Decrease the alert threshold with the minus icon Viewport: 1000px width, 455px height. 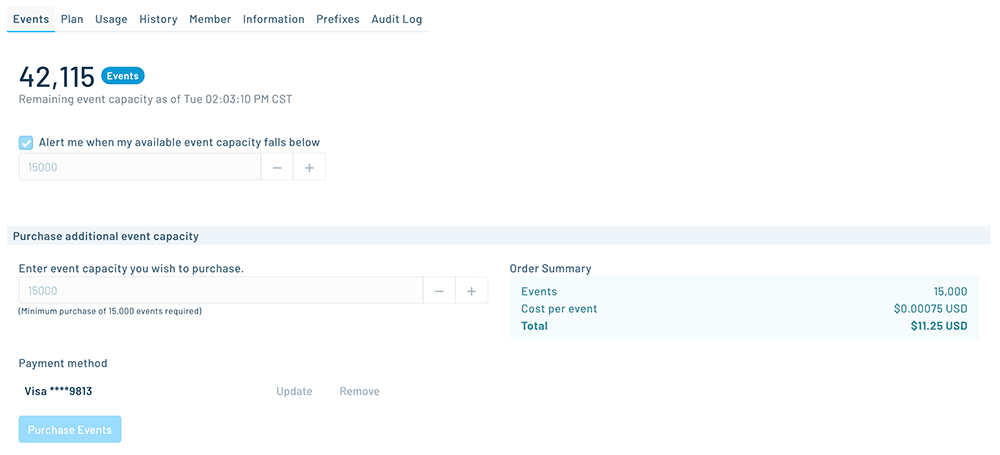277,167
